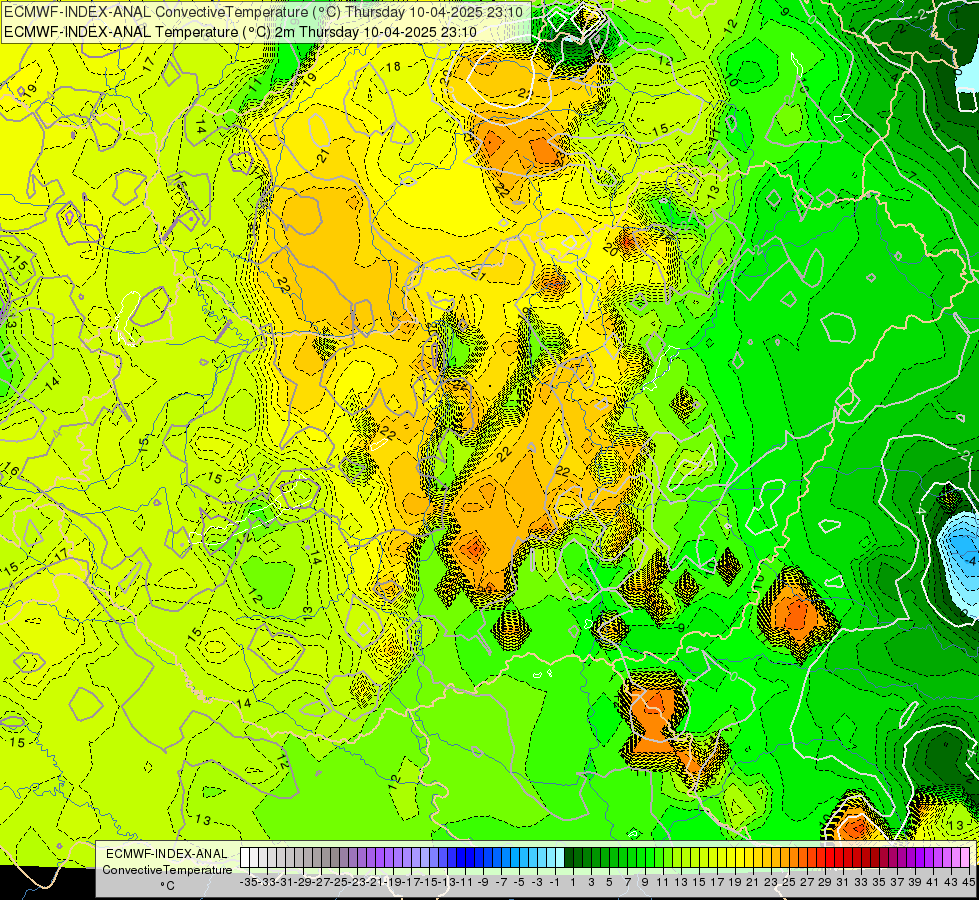The image size is (979, 900).
Task: Click the legend value label 45
Action: (968, 883)
